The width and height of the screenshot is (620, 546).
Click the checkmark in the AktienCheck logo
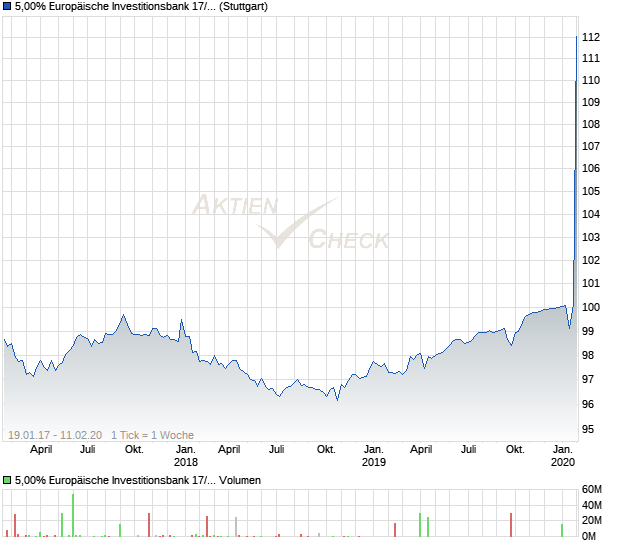pyautogui.click(x=297, y=223)
